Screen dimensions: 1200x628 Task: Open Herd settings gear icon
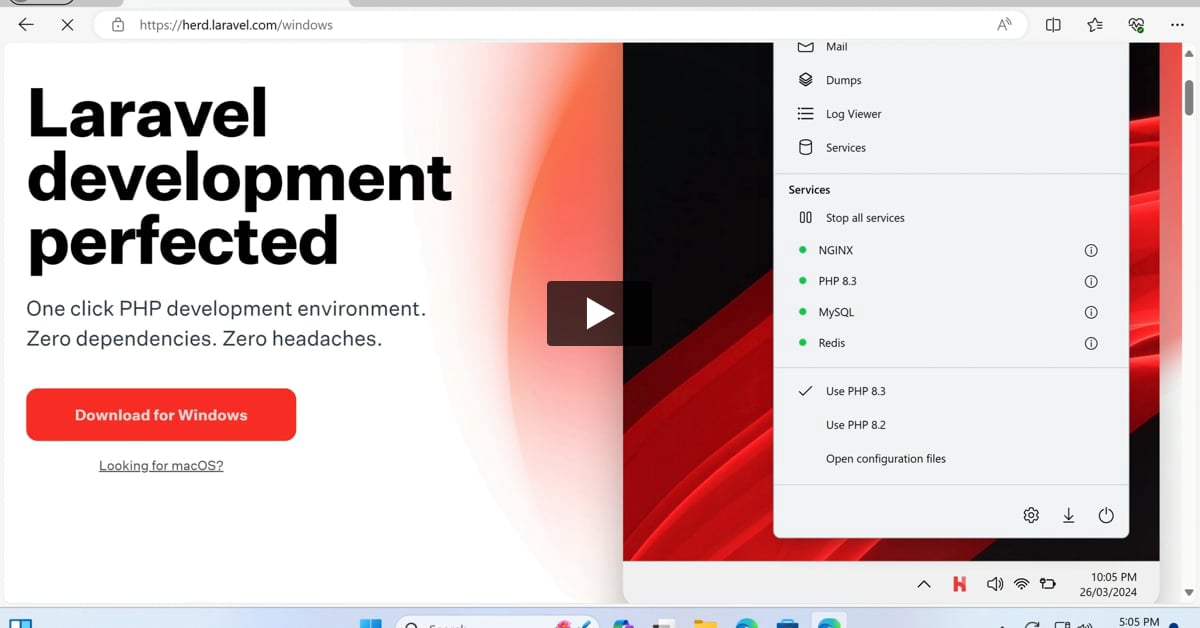1031,515
